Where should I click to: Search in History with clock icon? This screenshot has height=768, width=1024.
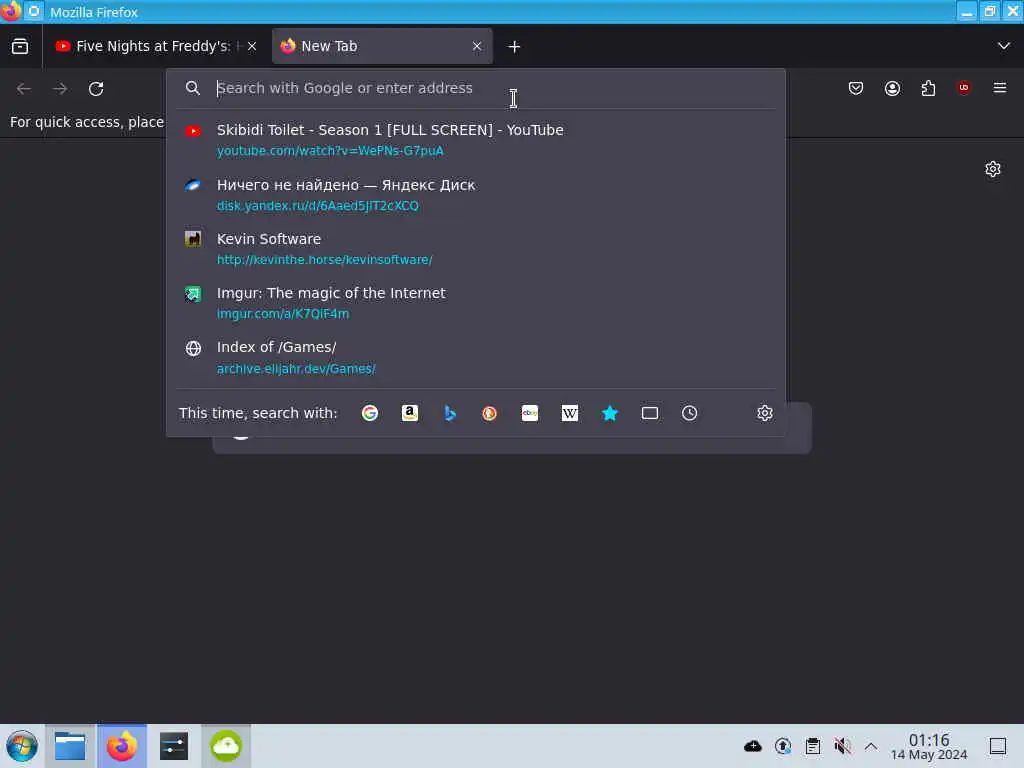click(690, 413)
